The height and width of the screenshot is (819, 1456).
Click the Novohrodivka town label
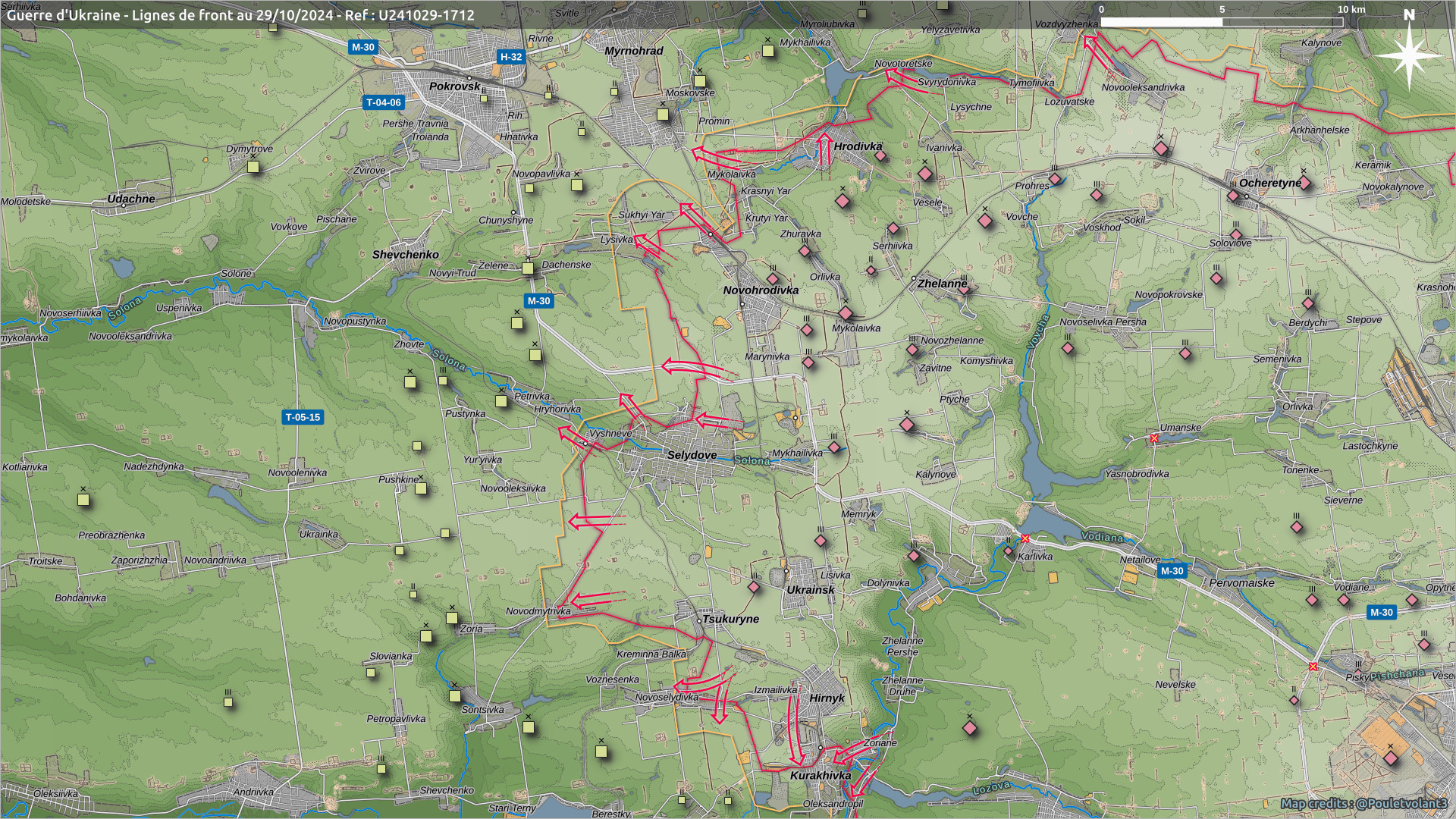coord(761,290)
